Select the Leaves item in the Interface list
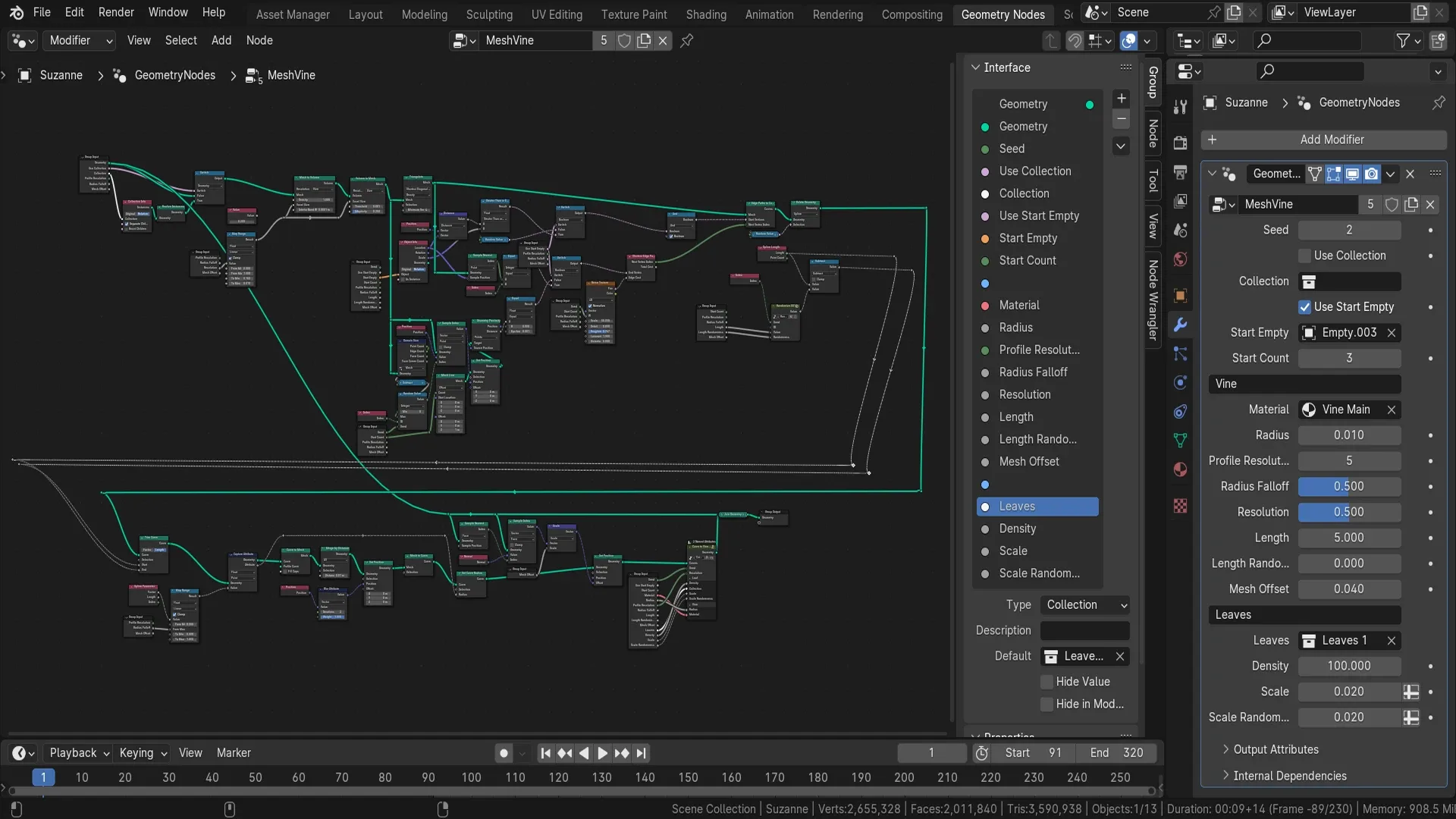 [1037, 507]
